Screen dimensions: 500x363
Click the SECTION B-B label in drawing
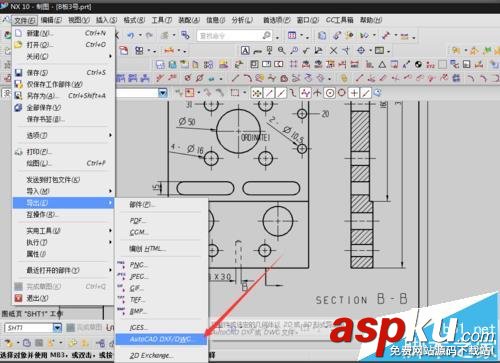(361, 299)
